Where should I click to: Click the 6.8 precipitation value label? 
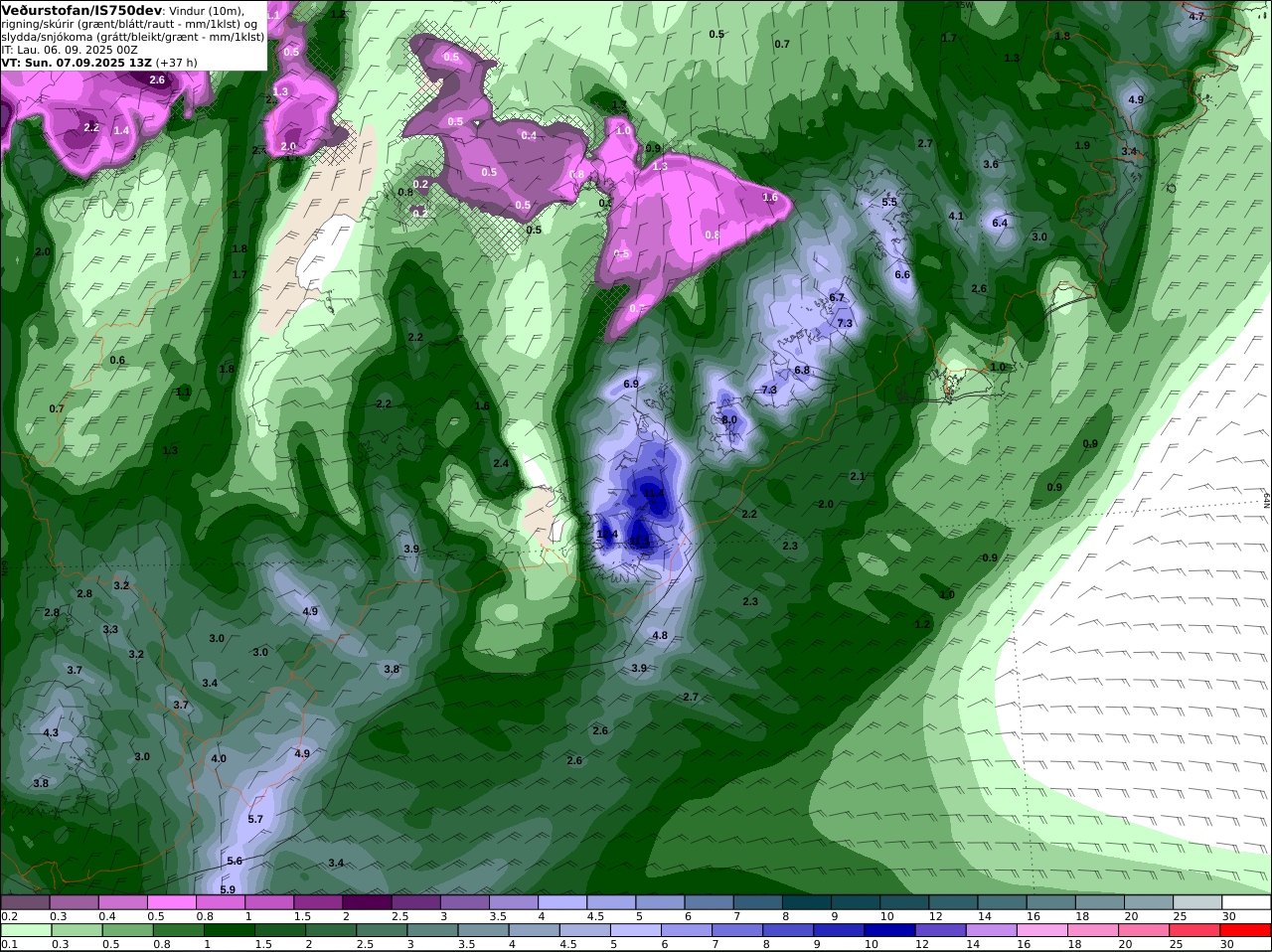coord(802,371)
